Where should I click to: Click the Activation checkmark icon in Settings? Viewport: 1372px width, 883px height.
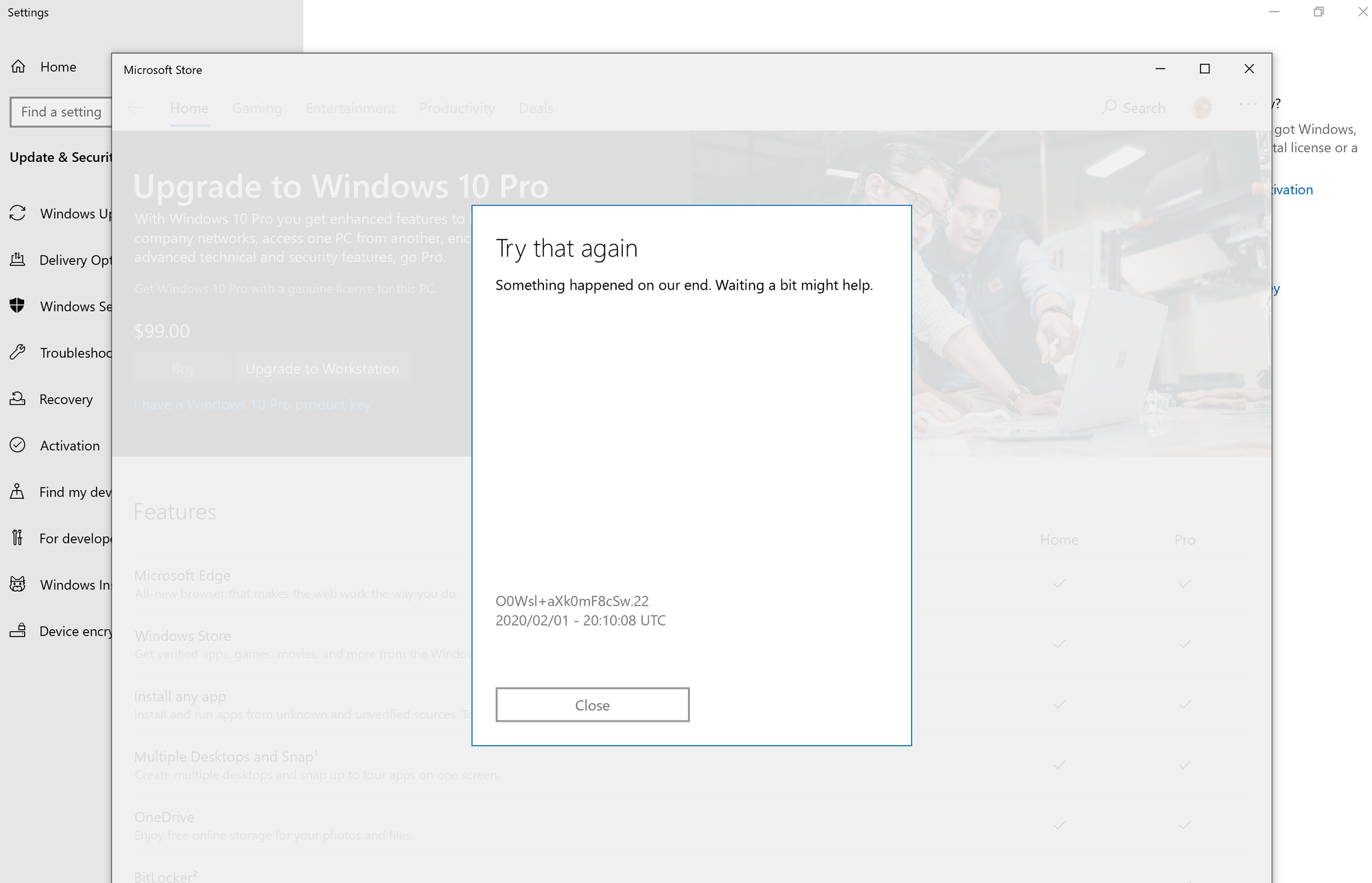point(18,445)
